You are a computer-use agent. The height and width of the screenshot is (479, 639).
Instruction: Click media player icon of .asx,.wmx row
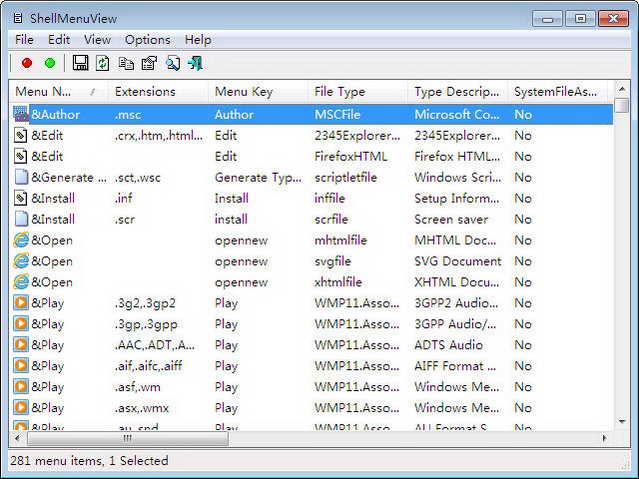[x=21, y=407]
